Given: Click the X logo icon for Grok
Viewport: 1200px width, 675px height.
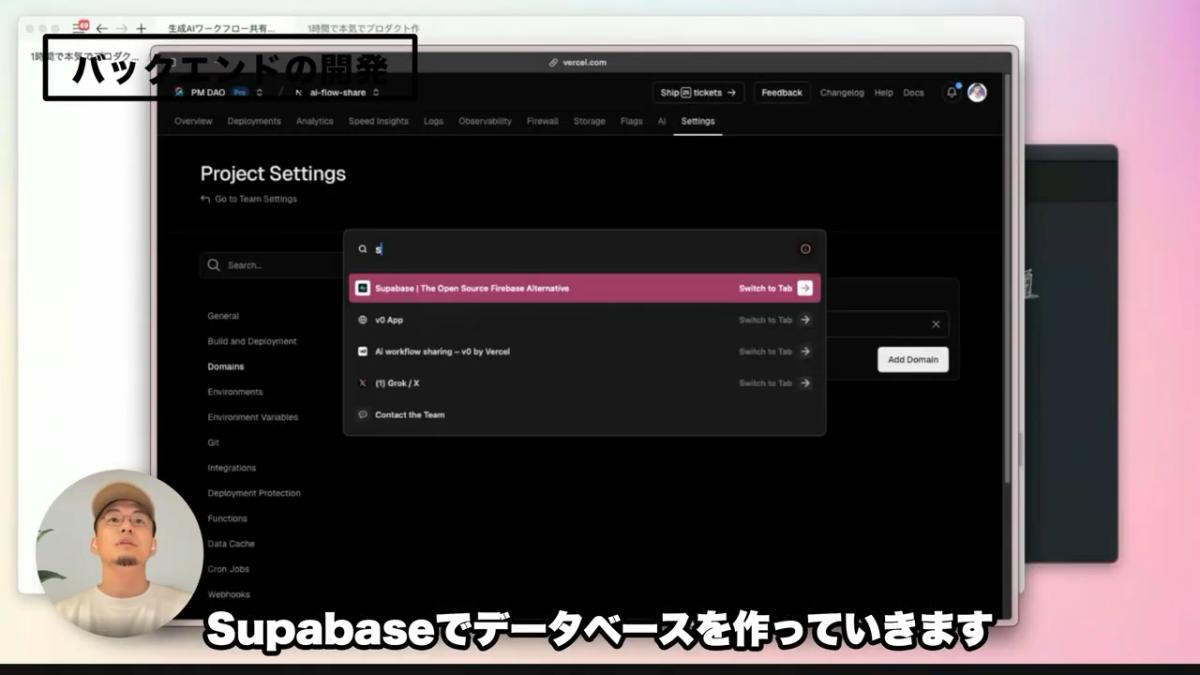Looking at the screenshot, I should click(x=363, y=383).
